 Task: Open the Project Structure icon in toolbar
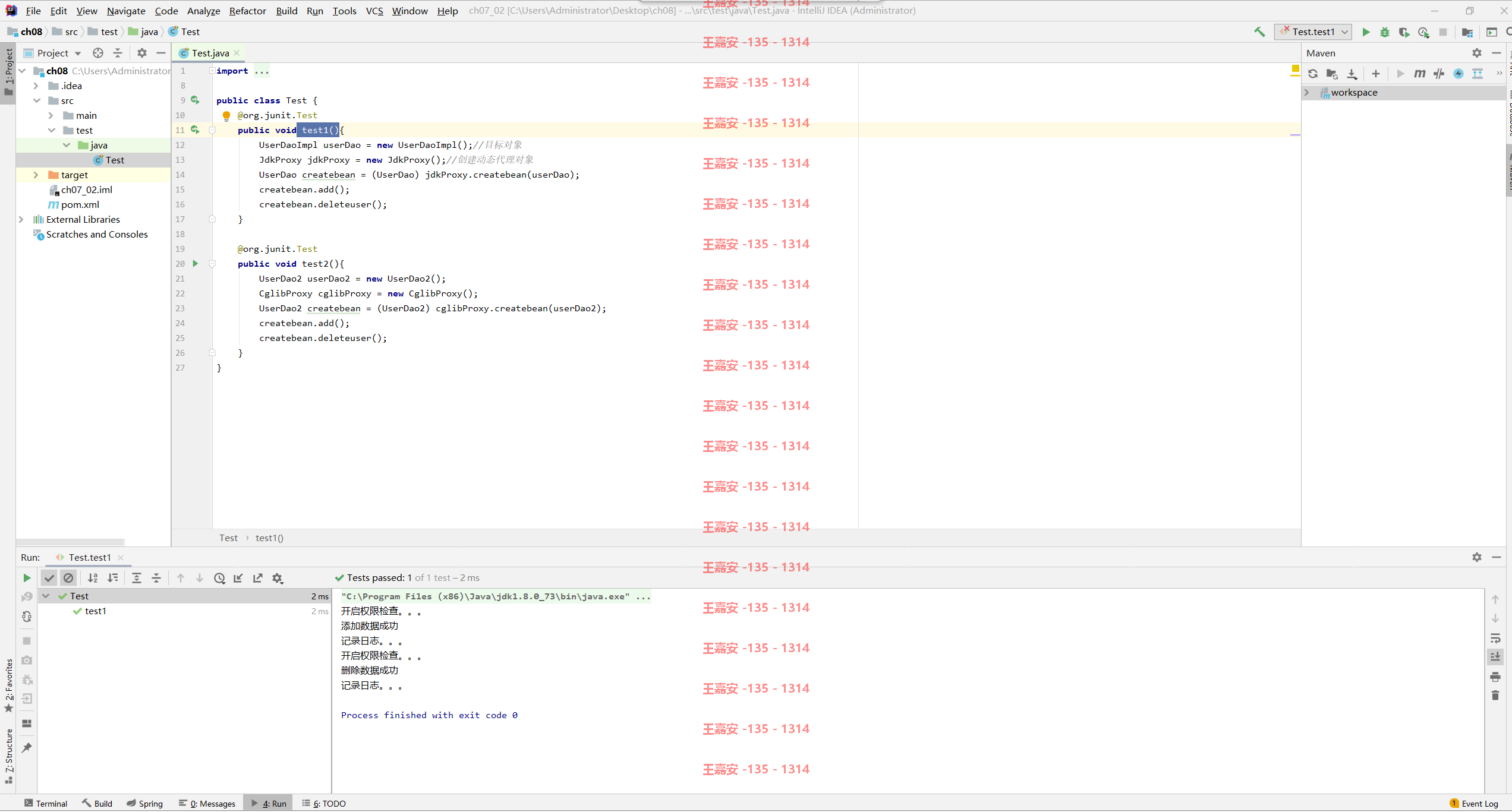[x=1467, y=32]
